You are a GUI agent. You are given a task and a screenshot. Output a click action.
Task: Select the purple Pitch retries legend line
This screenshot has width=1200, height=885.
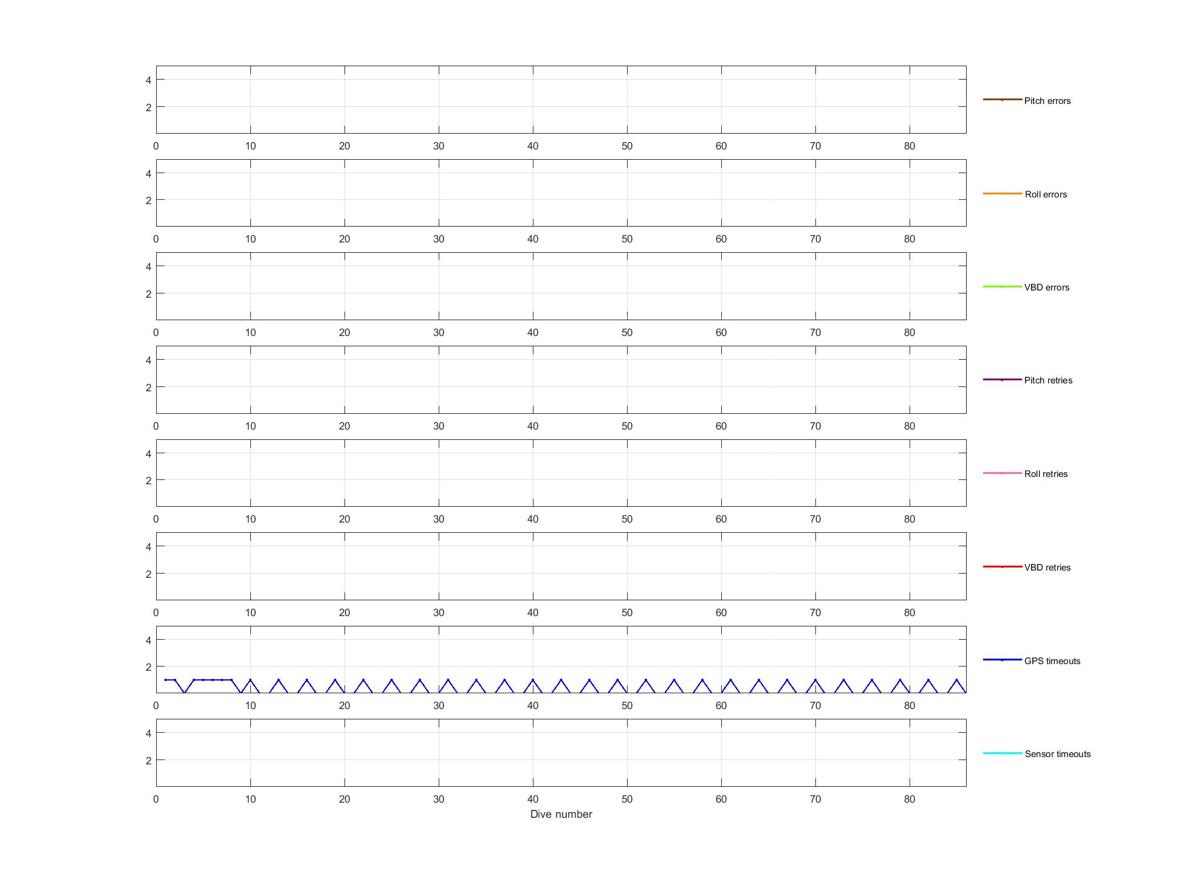[1002, 380]
